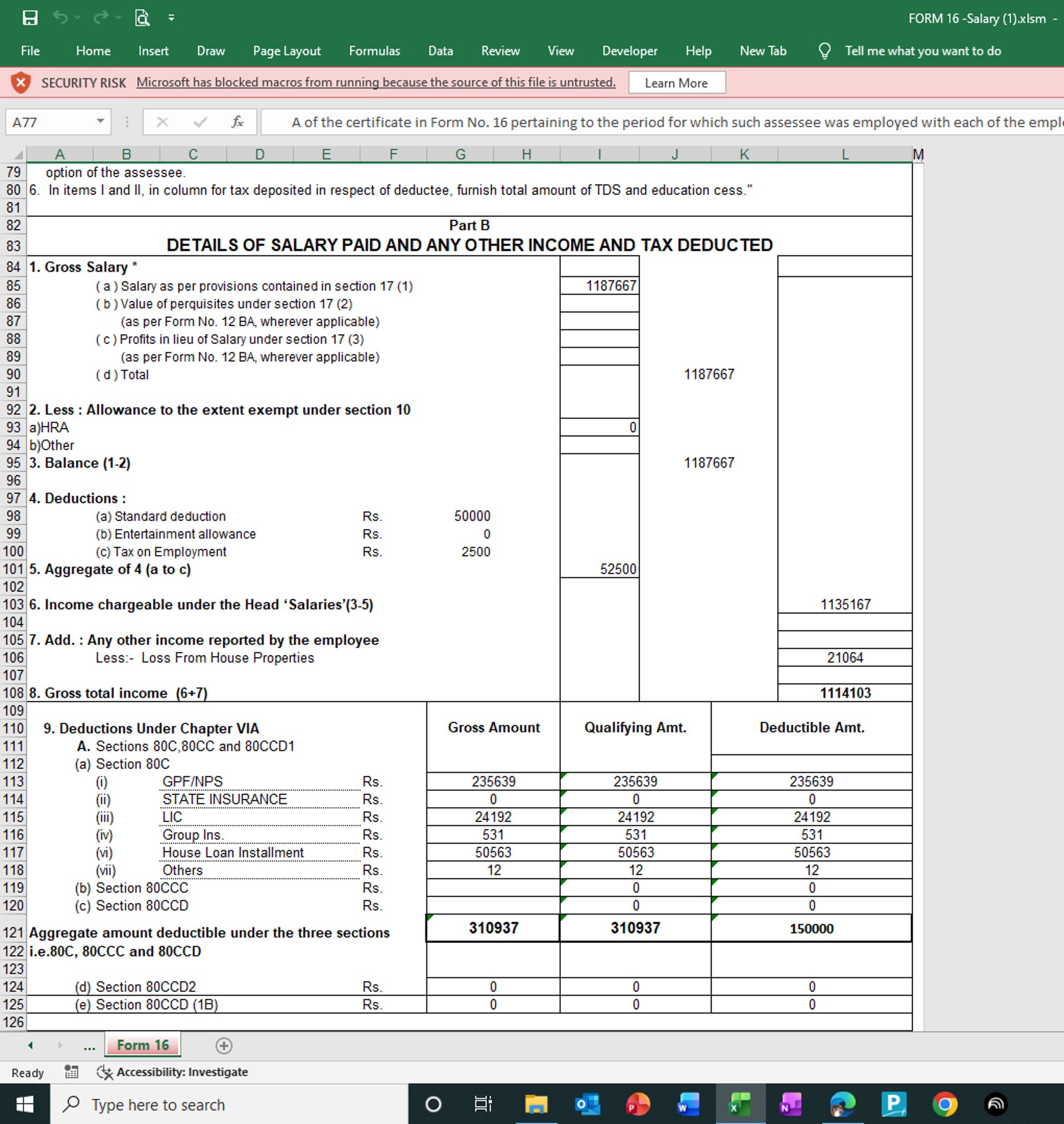Click the Learn More button
Screen dimensions: 1064x1124
(x=676, y=83)
